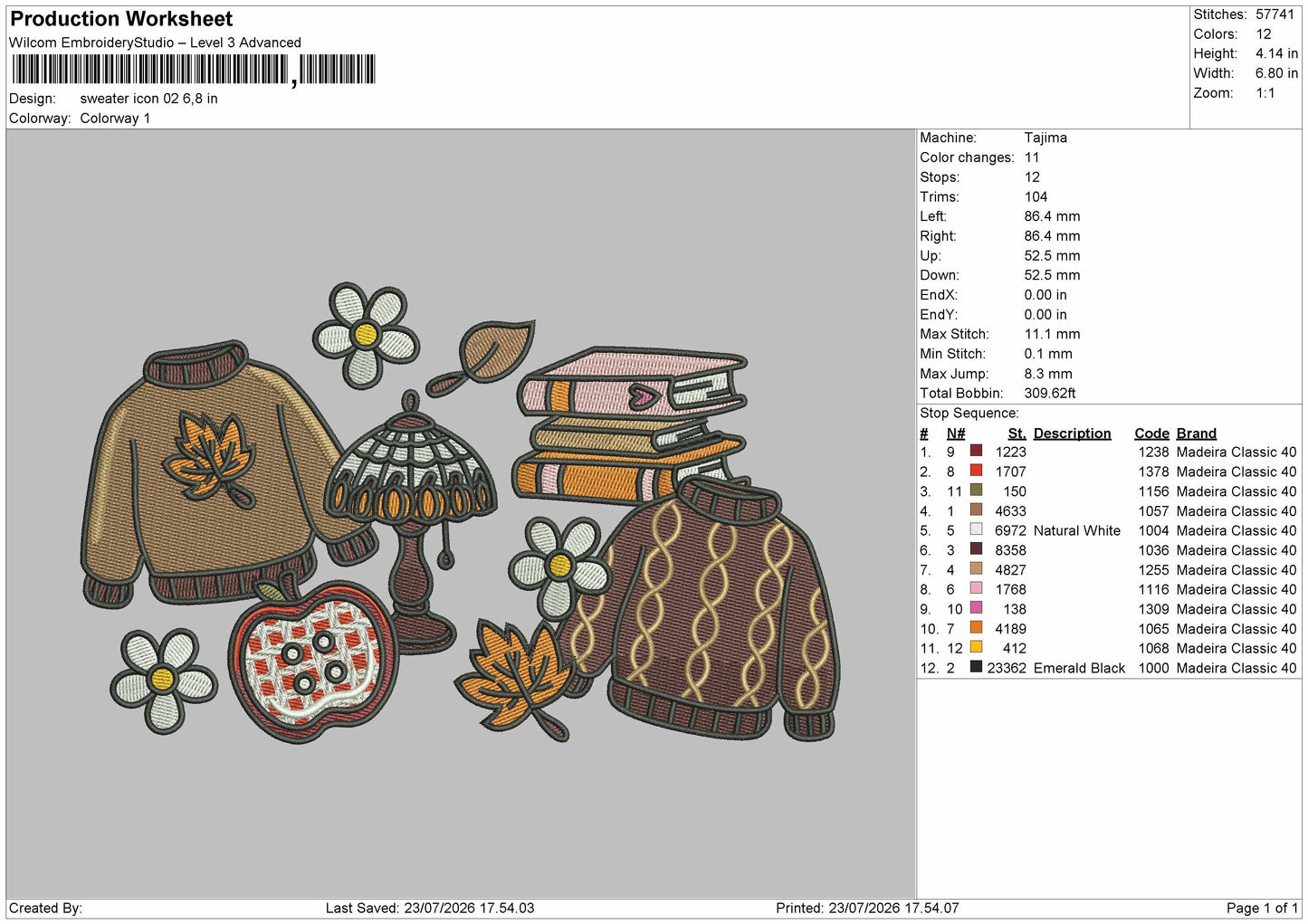
Task: Click the pink swatch for code 1116
Action: (976, 589)
